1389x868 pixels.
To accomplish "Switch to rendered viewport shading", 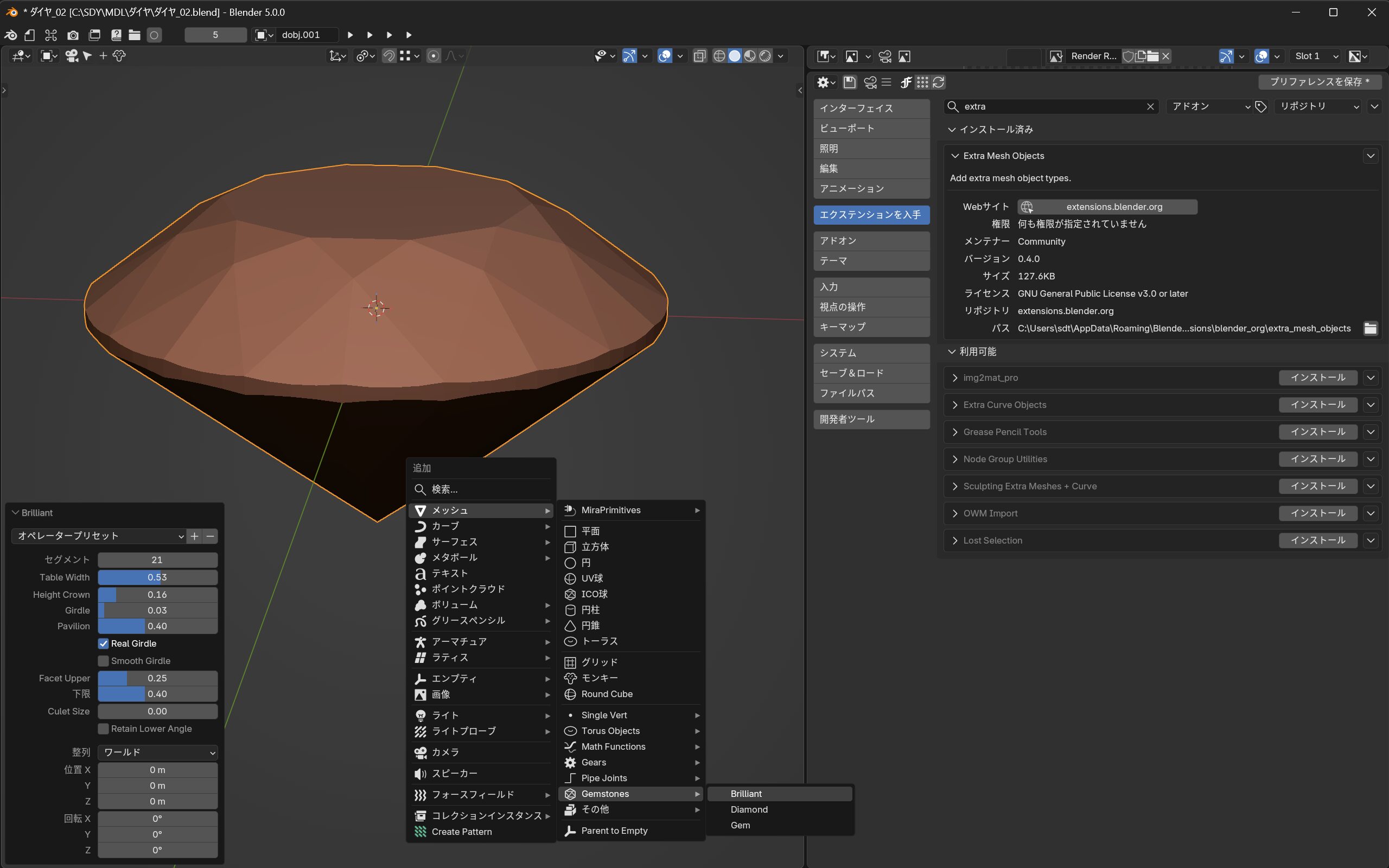I will pos(765,56).
